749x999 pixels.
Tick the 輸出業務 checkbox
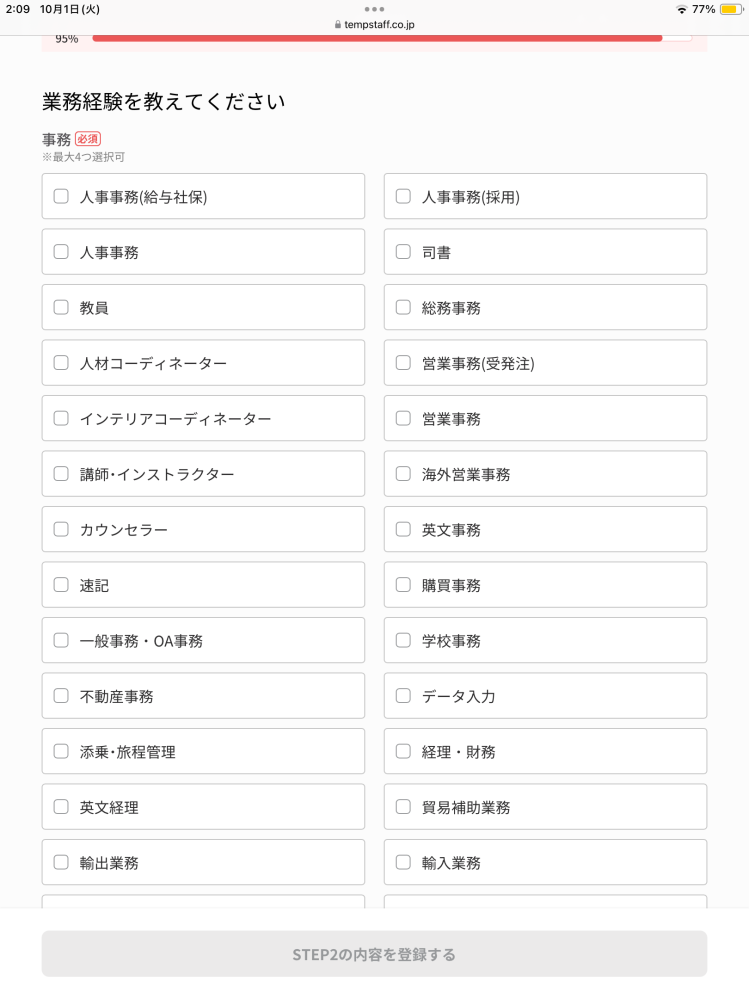tap(61, 862)
